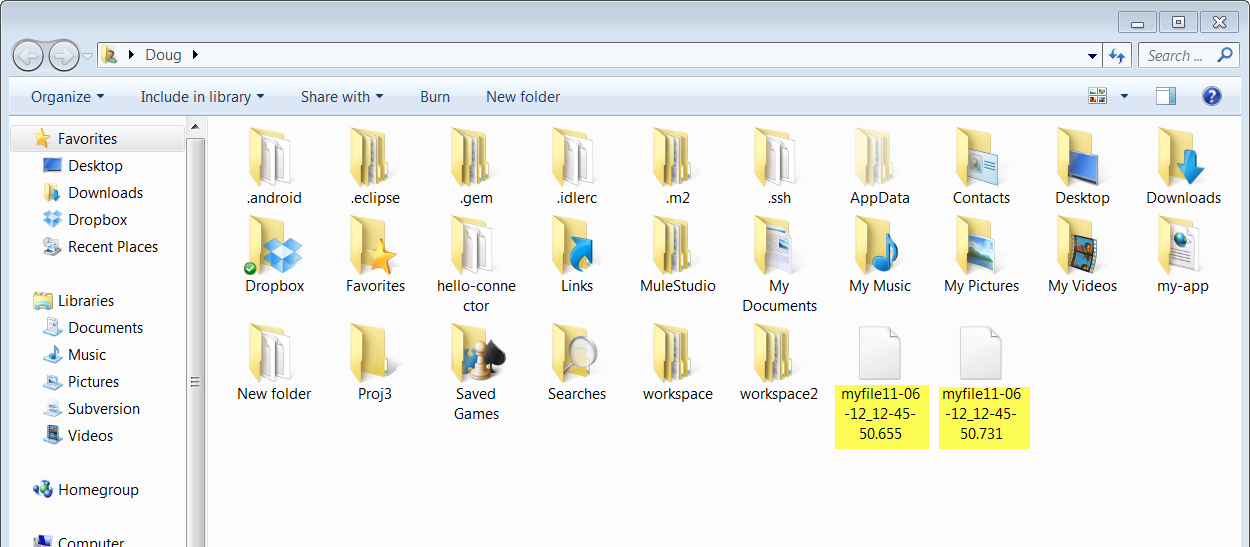Select Homegroup in navigation pane
The image size is (1250, 547).
coord(98,490)
